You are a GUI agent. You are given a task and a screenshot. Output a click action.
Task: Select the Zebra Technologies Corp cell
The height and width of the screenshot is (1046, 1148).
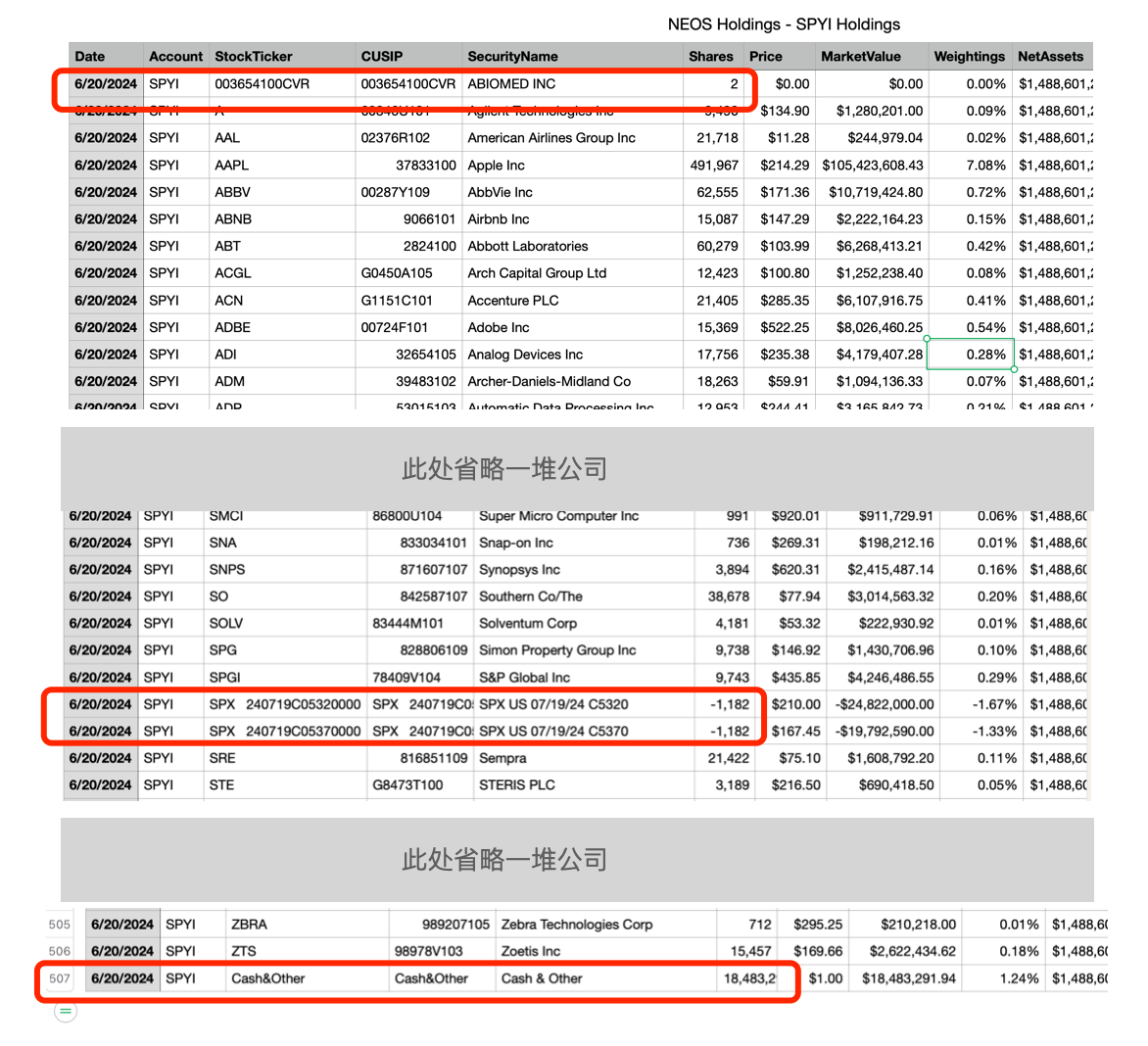605,925
